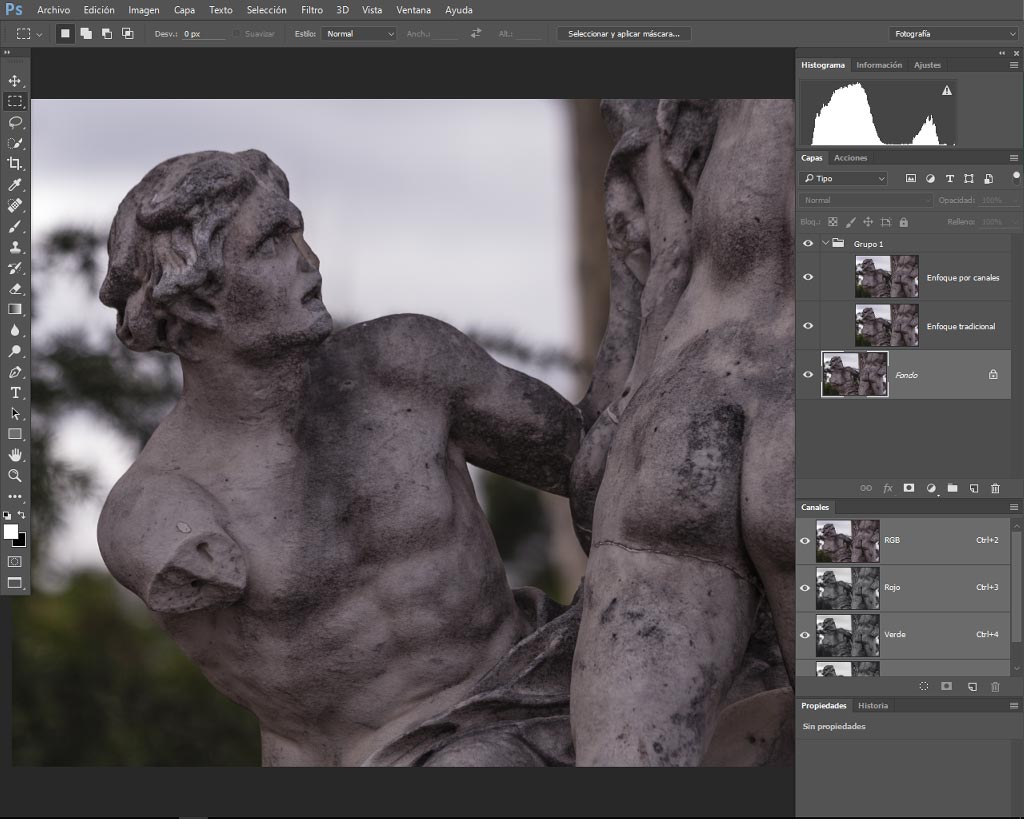This screenshot has width=1024, height=819.
Task: Select the RGB channel thumbnail
Action: coord(848,541)
